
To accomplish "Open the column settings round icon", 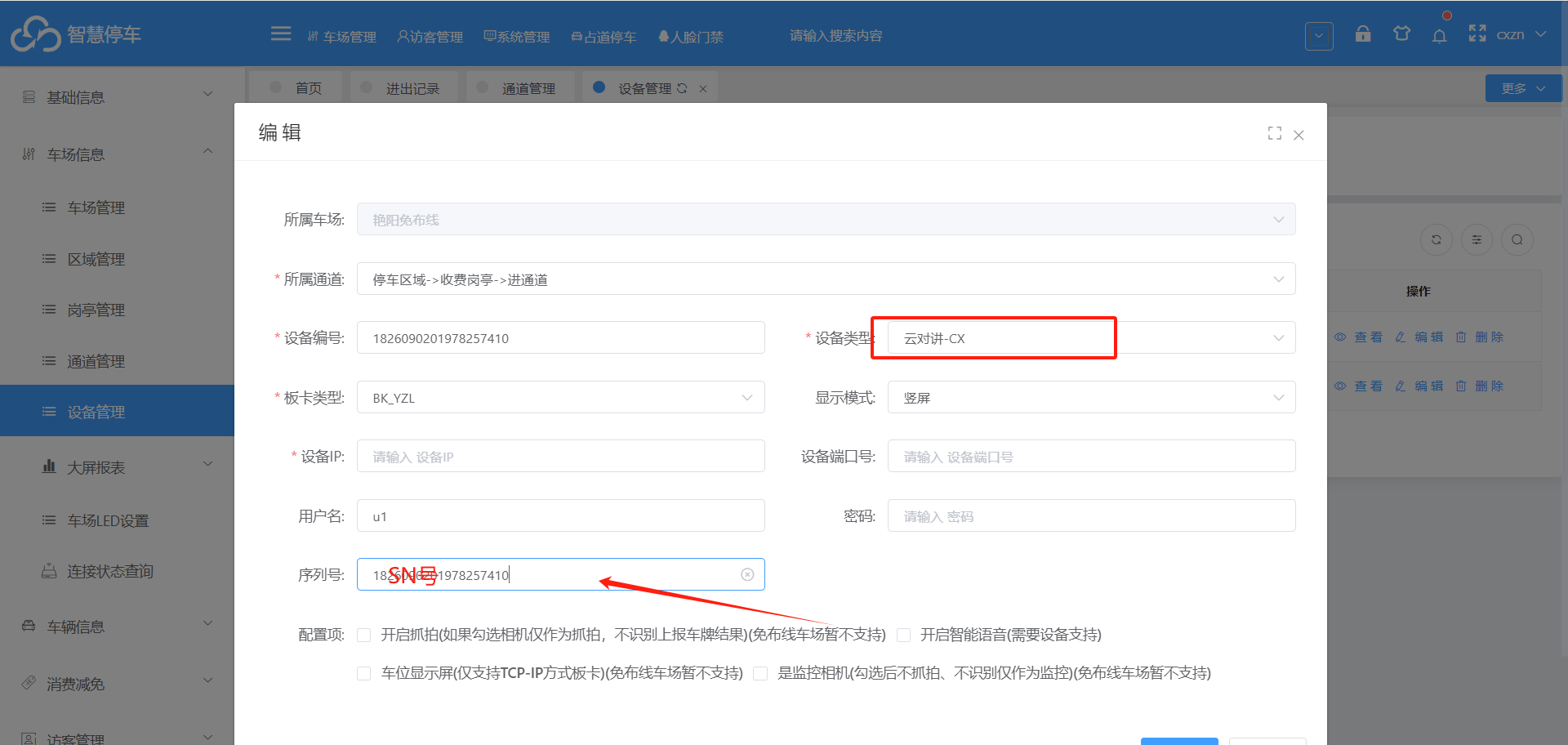I will coord(1477,239).
